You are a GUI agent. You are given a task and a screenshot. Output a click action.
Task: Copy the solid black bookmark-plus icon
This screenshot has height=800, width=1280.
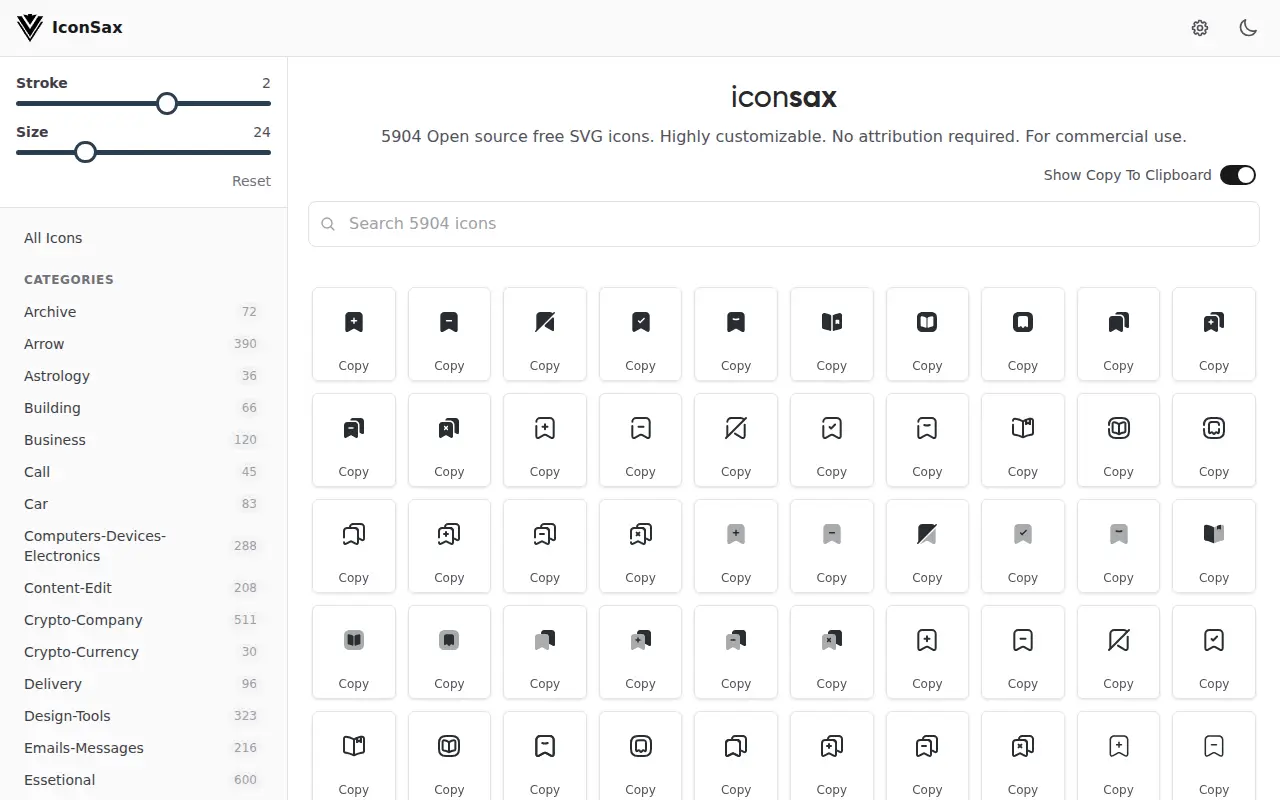pos(354,366)
